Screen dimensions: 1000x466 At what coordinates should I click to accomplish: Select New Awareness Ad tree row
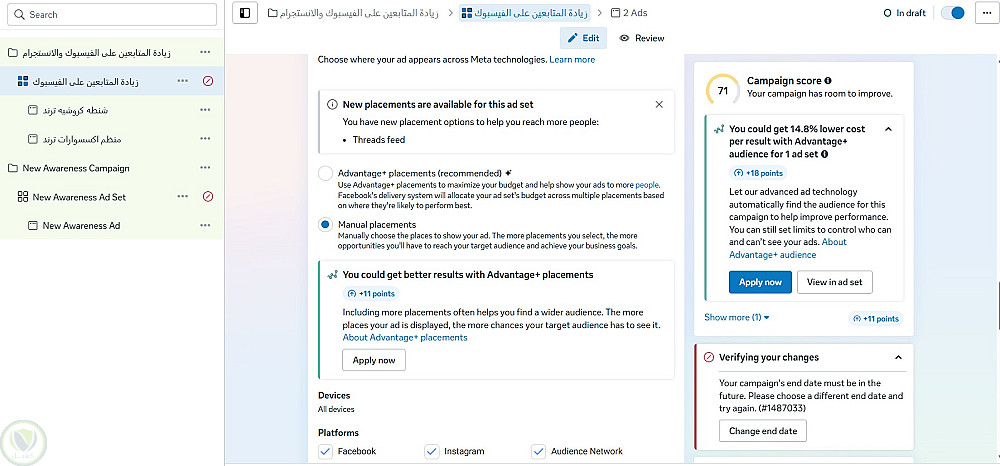pyautogui.click(x=112, y=226)
